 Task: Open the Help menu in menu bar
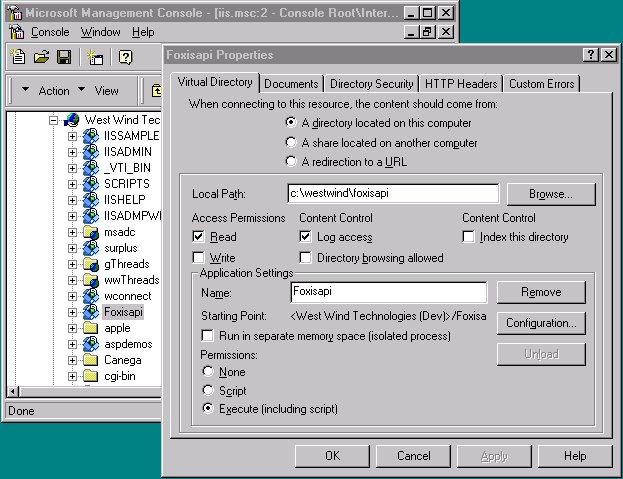[x=143, y=32]
